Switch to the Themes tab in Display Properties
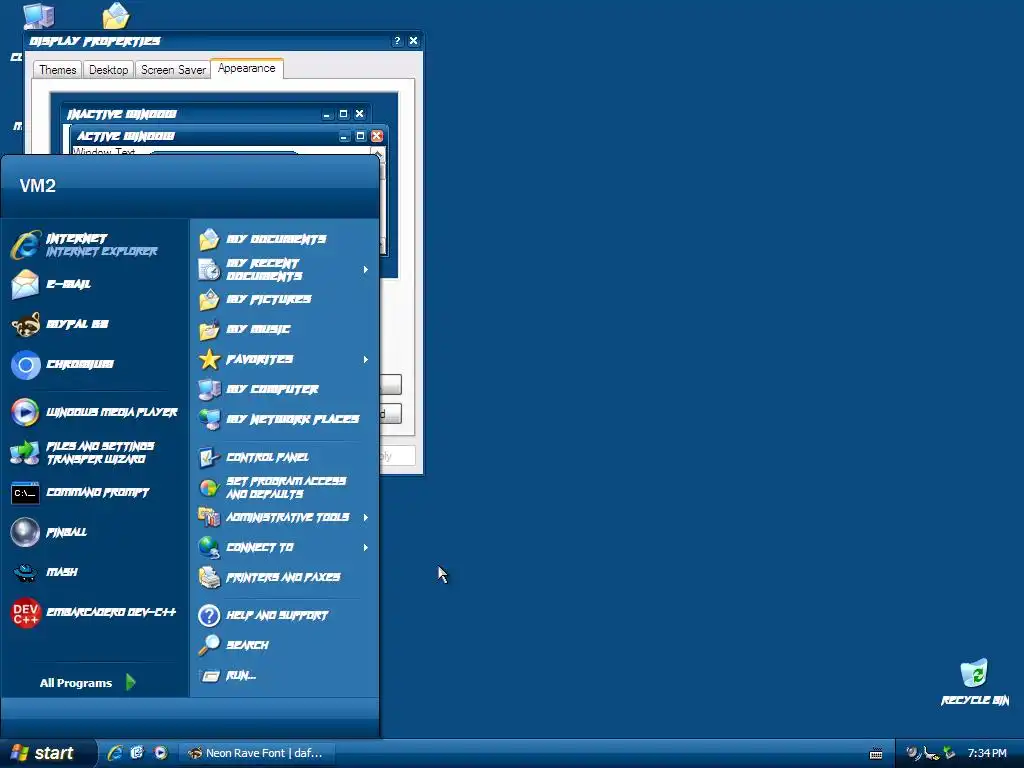This screenshot has width=1024, height=768. [x=57, y=69]
